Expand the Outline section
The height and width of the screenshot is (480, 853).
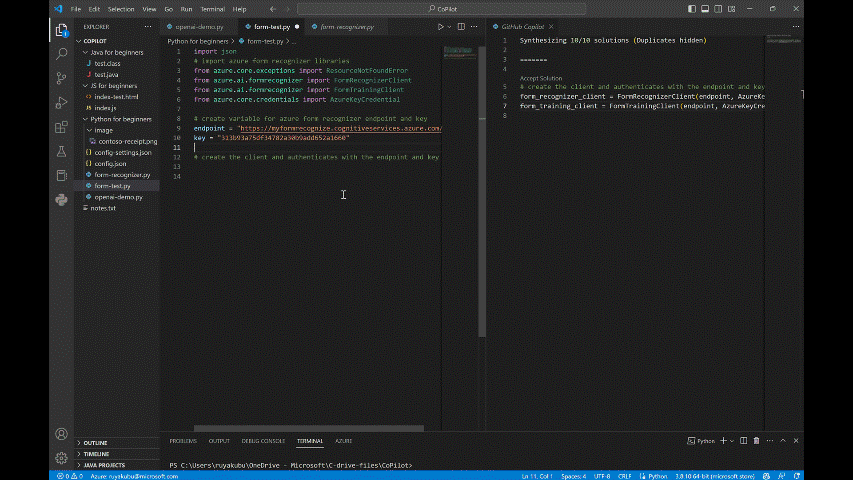click(x=95, y=442)
